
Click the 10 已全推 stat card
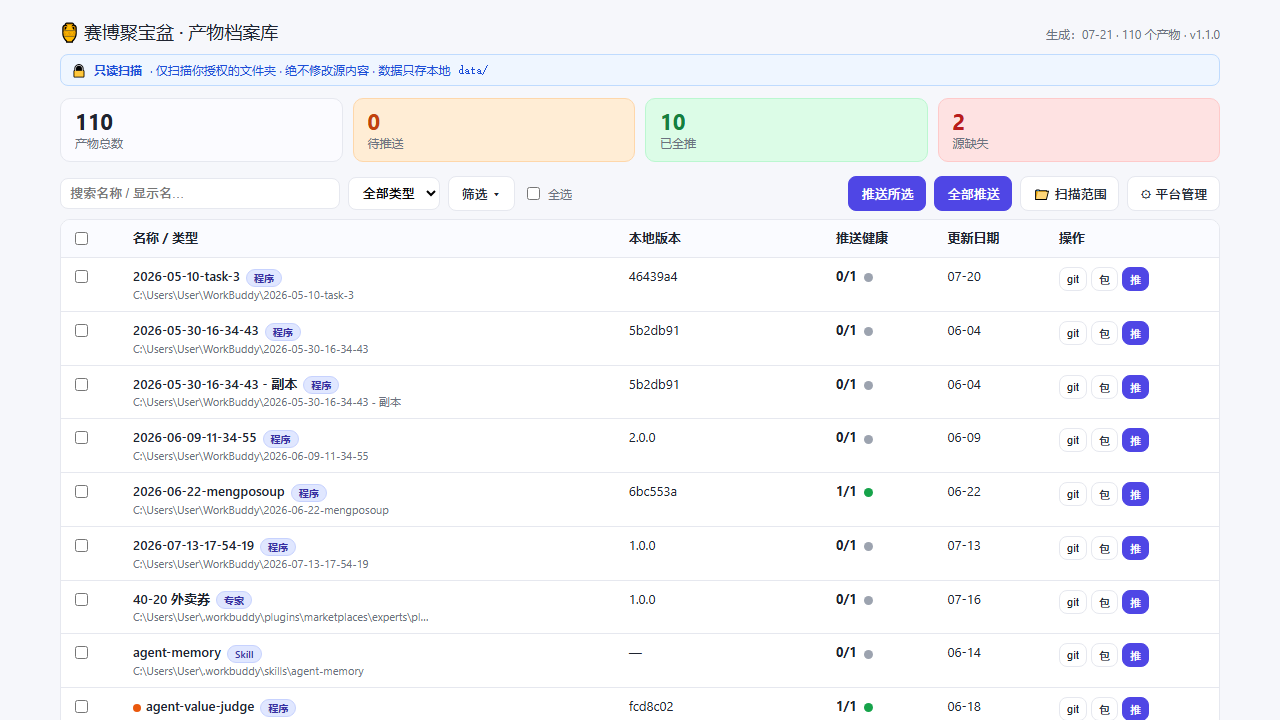pos(786,130)
